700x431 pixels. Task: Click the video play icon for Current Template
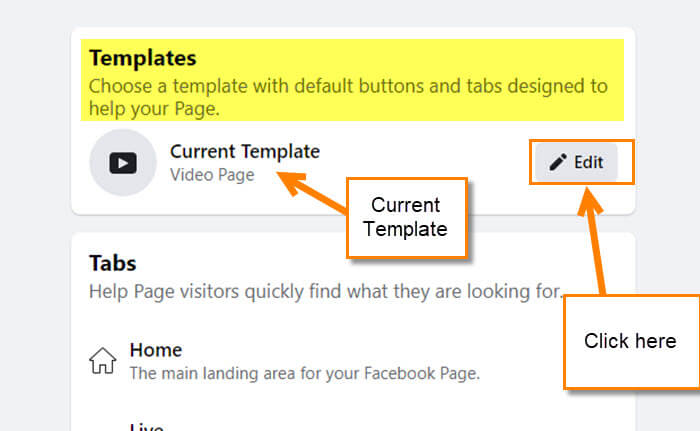(x=123, y=163)
